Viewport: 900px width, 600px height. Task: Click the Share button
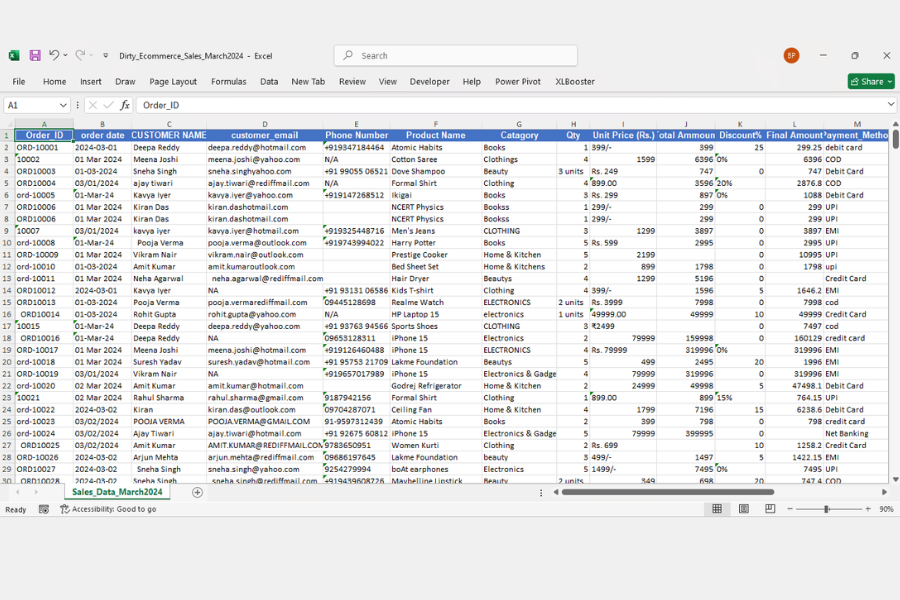(871, 82)
